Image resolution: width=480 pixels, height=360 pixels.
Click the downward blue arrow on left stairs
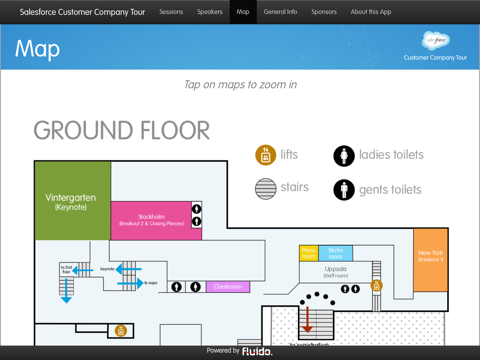(x=66, y=291)
